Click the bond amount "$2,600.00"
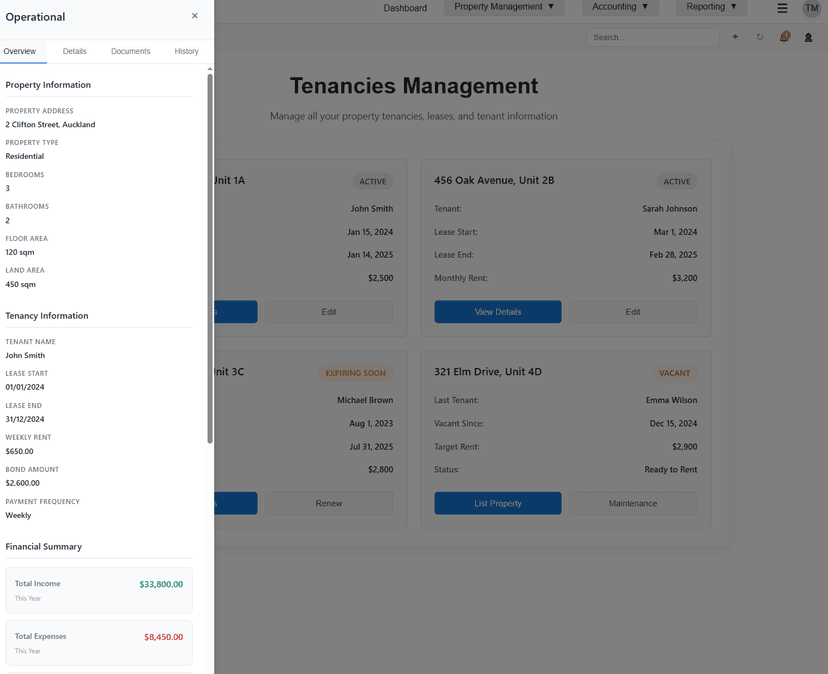Screen dimensions: 828x674 tap(23, 483)
